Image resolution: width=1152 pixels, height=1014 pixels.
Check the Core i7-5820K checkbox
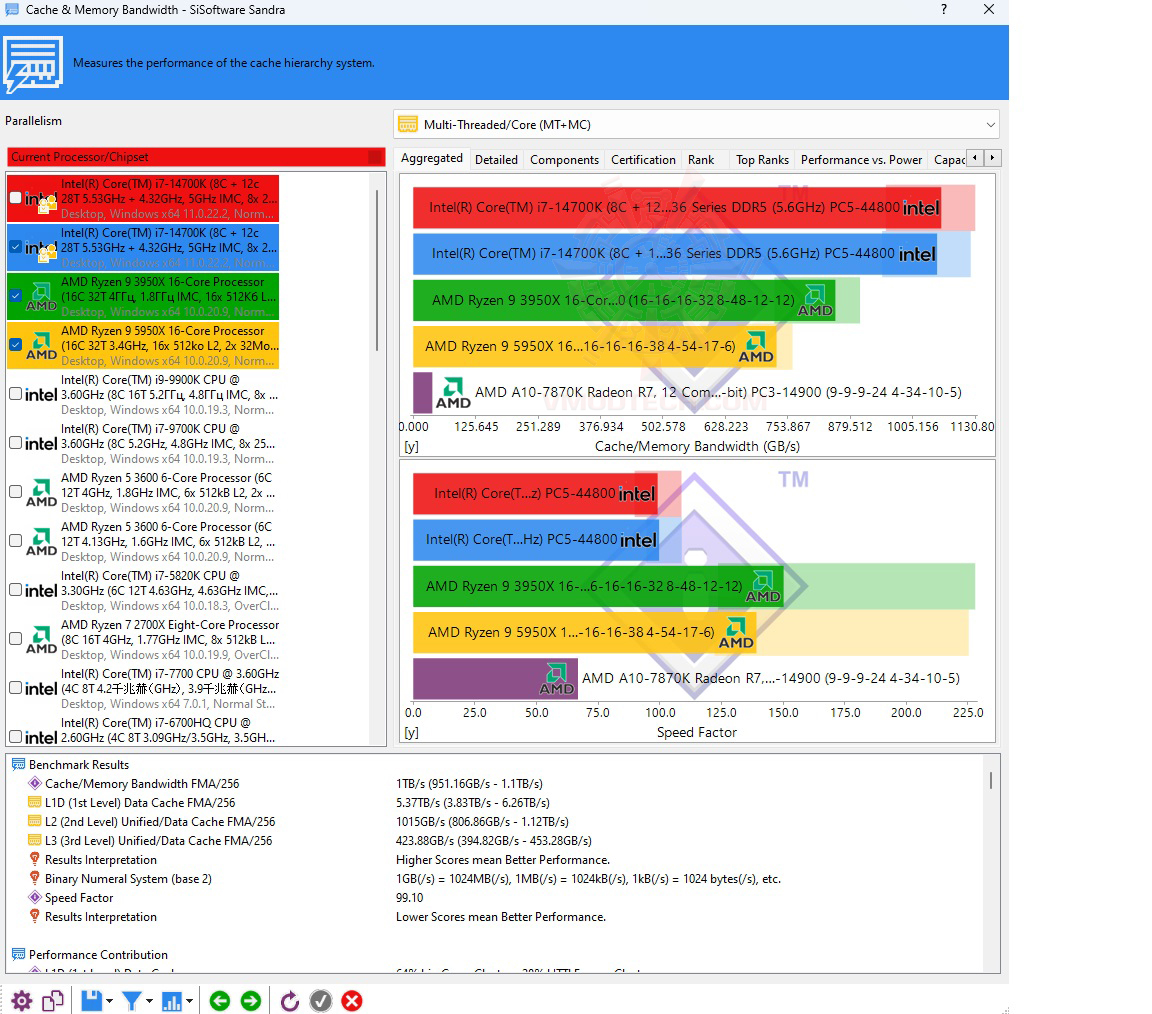15,590
